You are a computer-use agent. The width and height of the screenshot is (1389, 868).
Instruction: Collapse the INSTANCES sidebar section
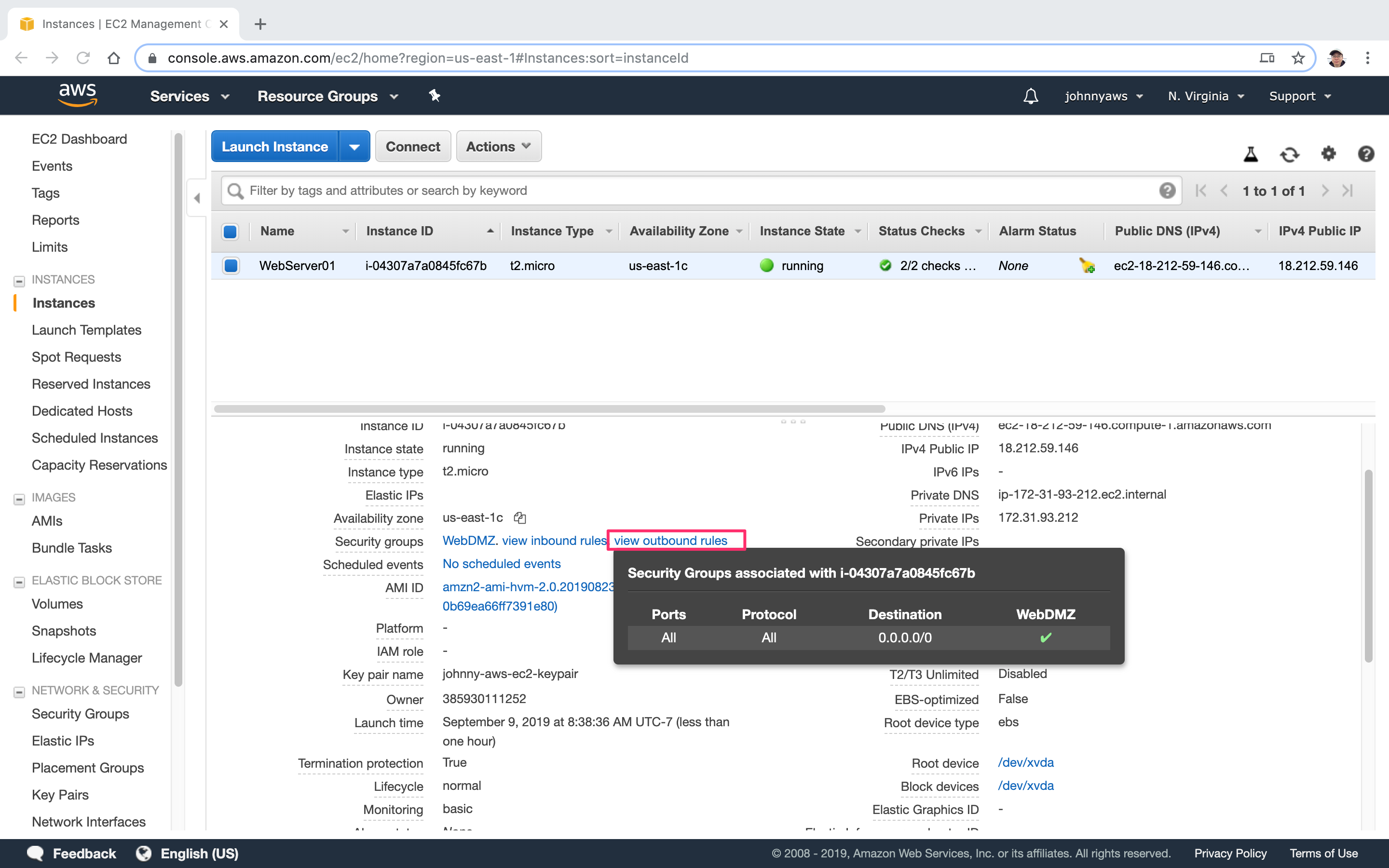(19, 281)
